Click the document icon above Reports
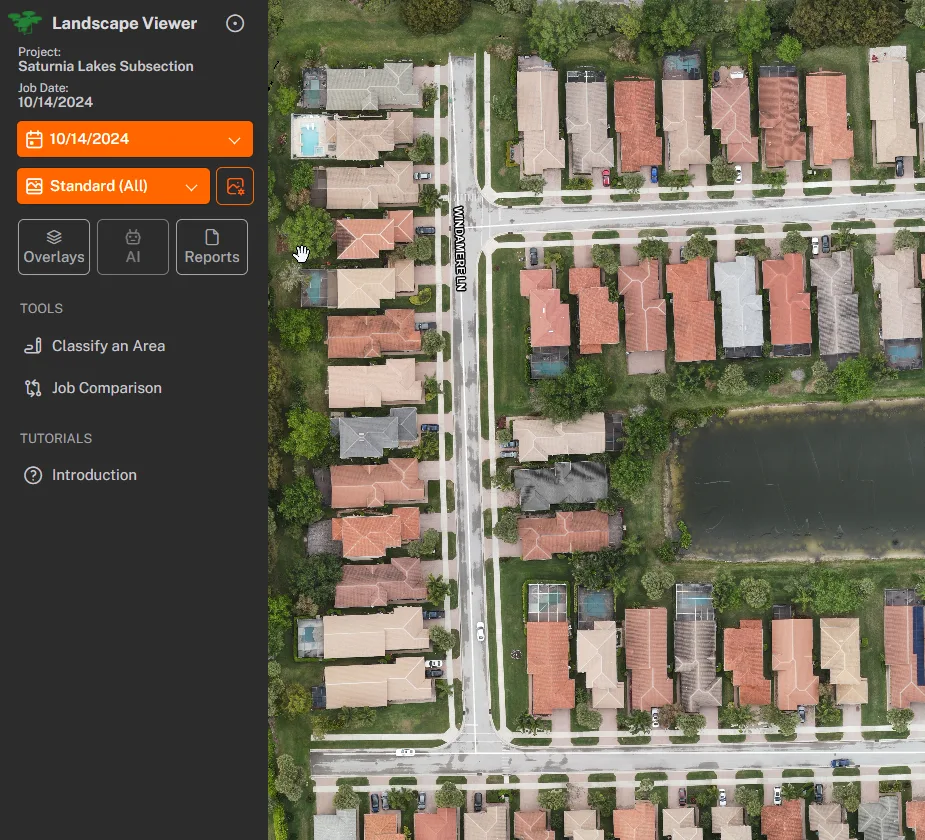925x840 pixels. click(x=212, y=237)
